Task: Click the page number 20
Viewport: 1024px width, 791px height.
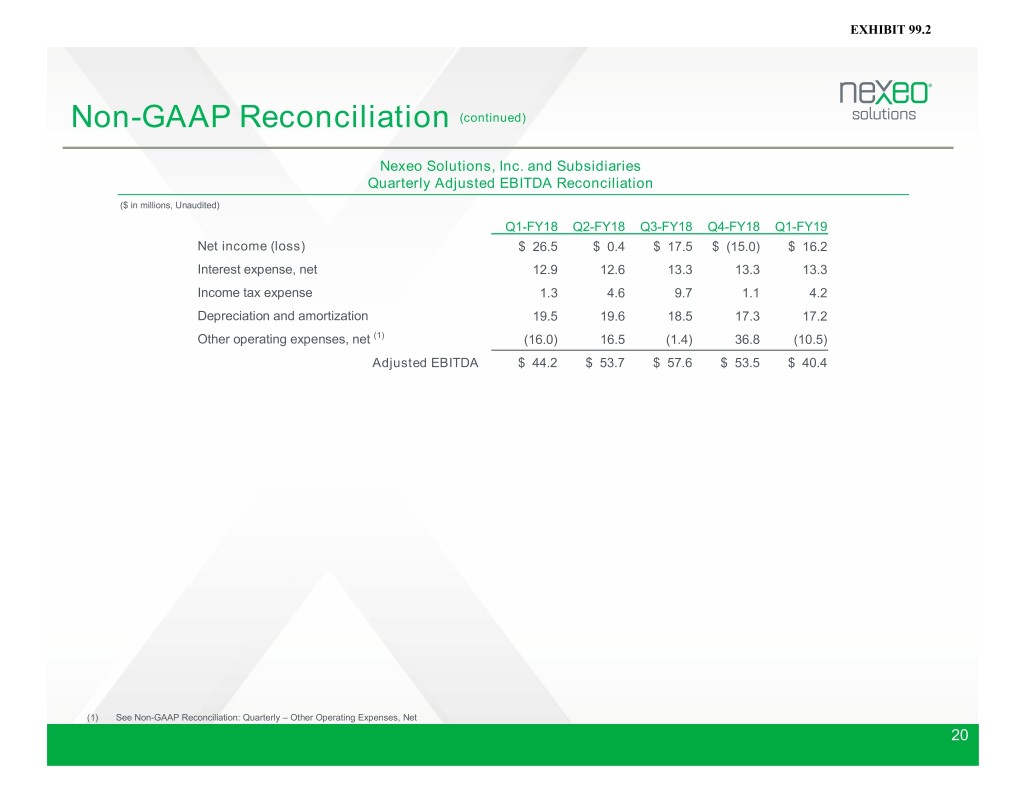Action: 959,735
